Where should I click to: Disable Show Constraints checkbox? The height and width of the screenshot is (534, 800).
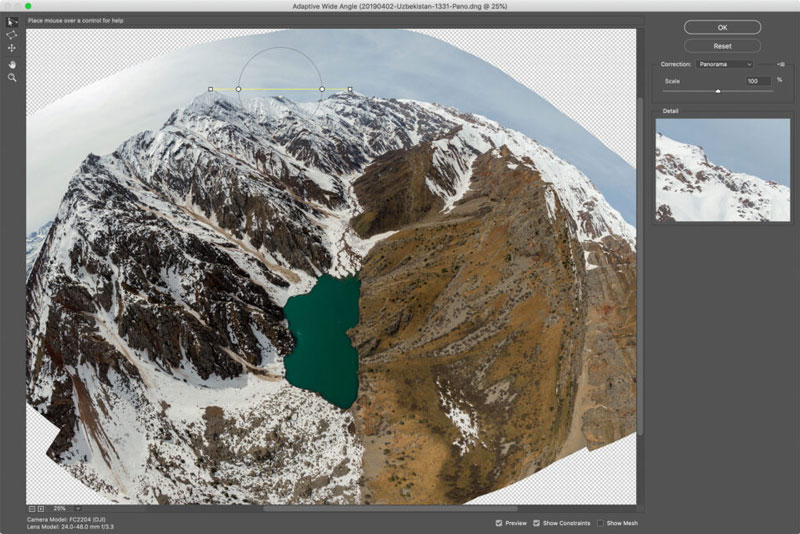[537, 523]
